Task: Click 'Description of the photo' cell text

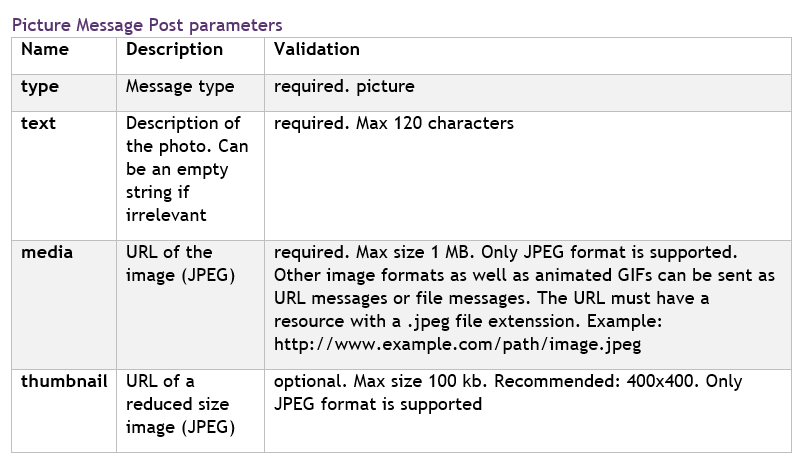Action: tap(187, 169)
